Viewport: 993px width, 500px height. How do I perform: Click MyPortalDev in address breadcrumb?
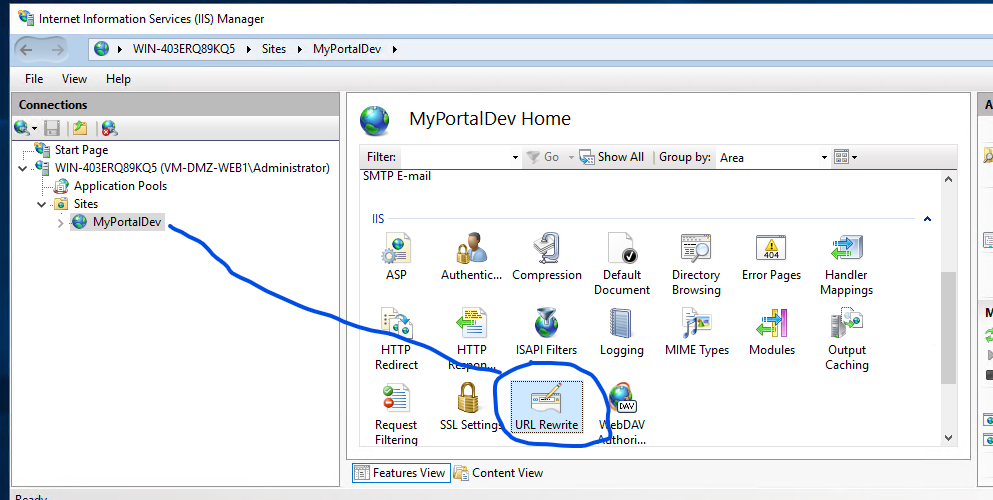(x=347, y=49)
